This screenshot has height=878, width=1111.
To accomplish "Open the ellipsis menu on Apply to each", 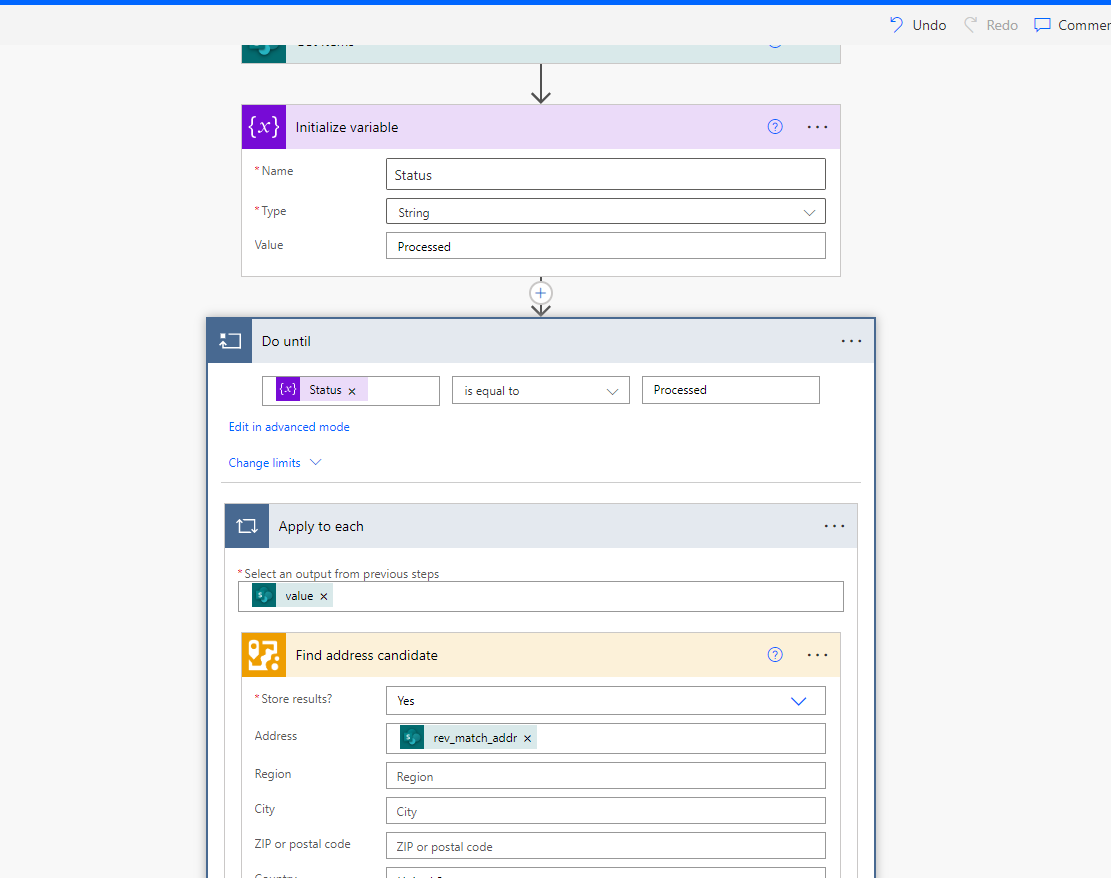I will click(x=834, y=525).
